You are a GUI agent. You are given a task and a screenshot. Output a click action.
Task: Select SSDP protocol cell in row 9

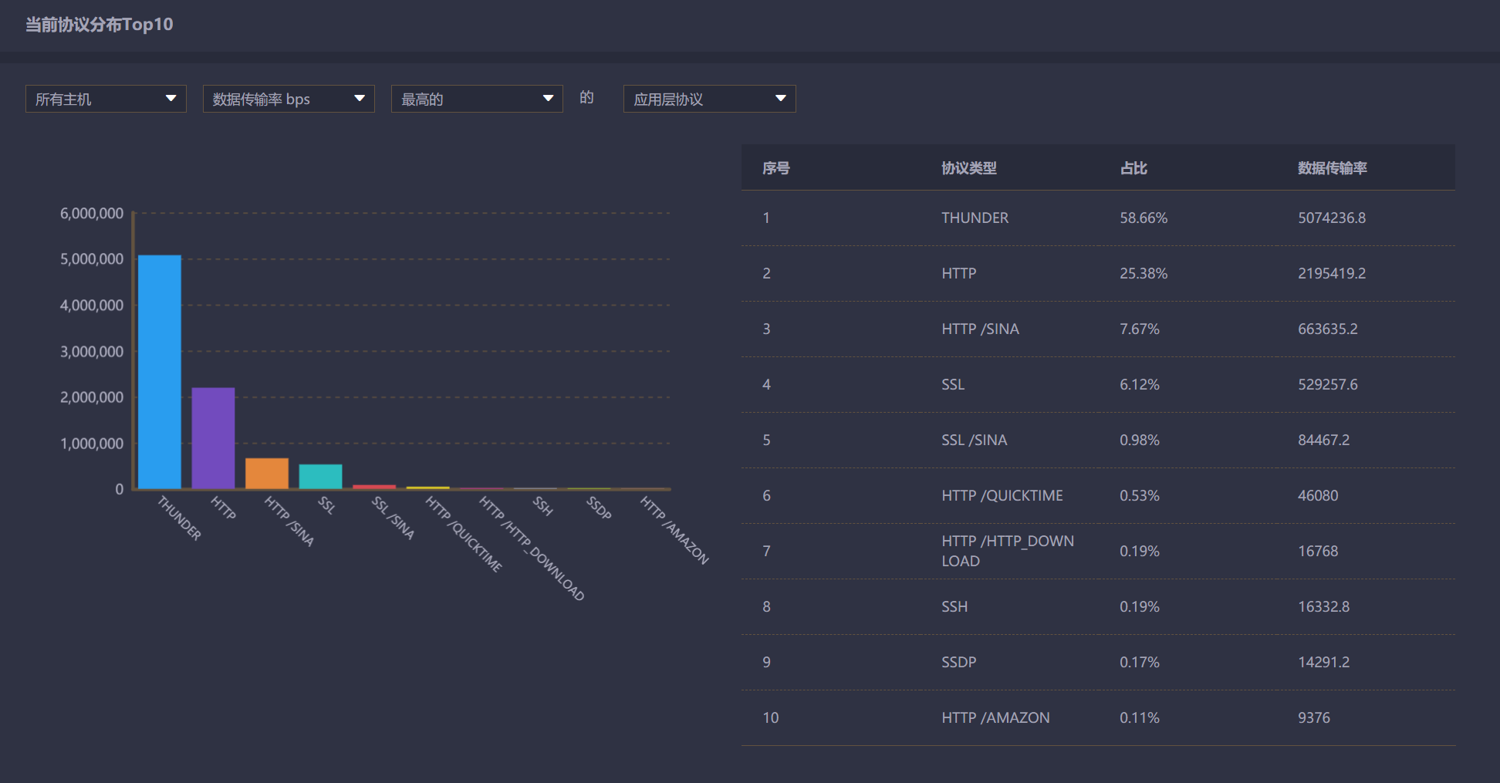click(959, 662)
